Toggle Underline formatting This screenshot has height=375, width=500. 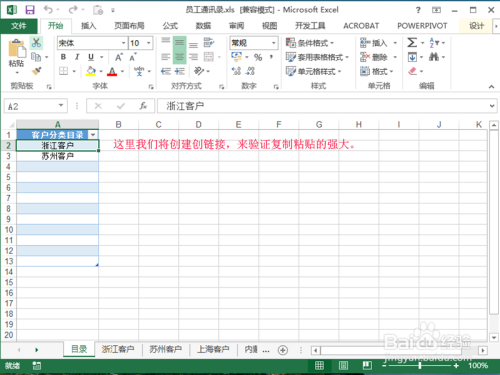(91, 57)
